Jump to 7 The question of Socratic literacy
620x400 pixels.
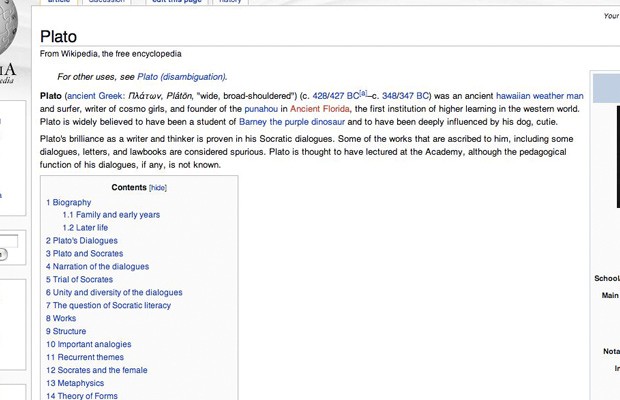(108, 305)
